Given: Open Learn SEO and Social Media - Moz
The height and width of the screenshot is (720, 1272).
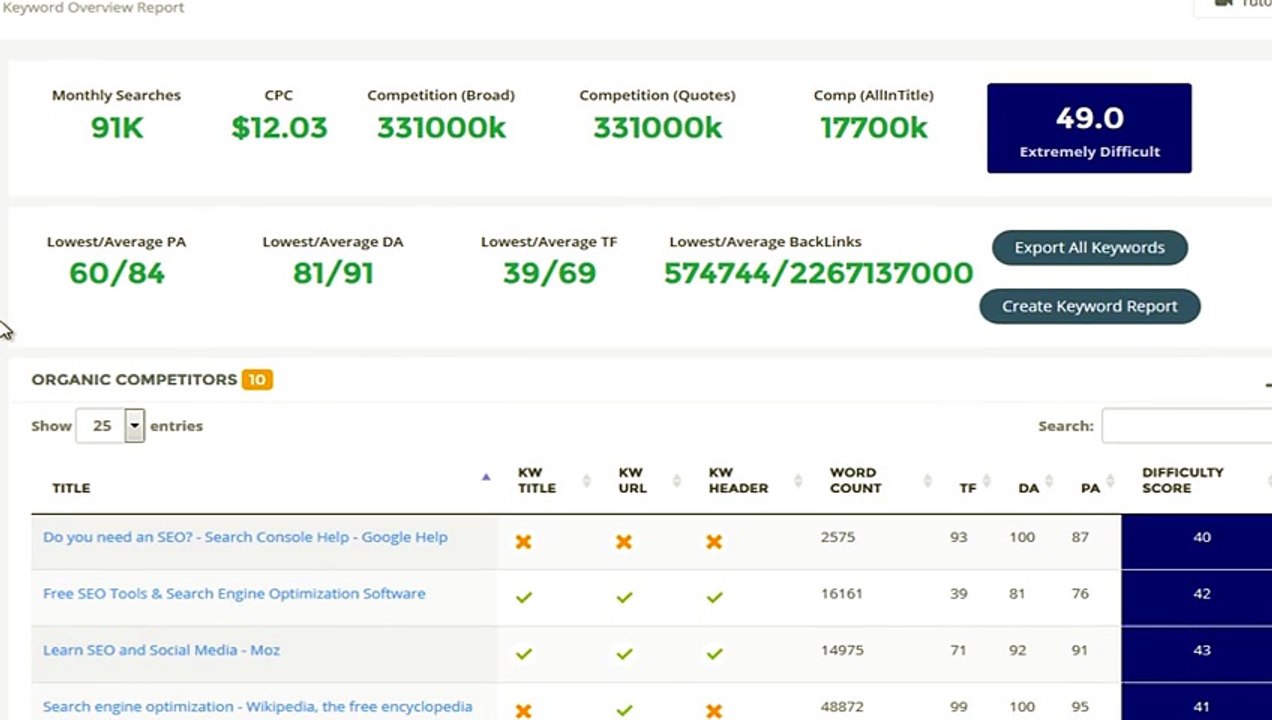Looking at the screenshot, I should click(161, 650).
